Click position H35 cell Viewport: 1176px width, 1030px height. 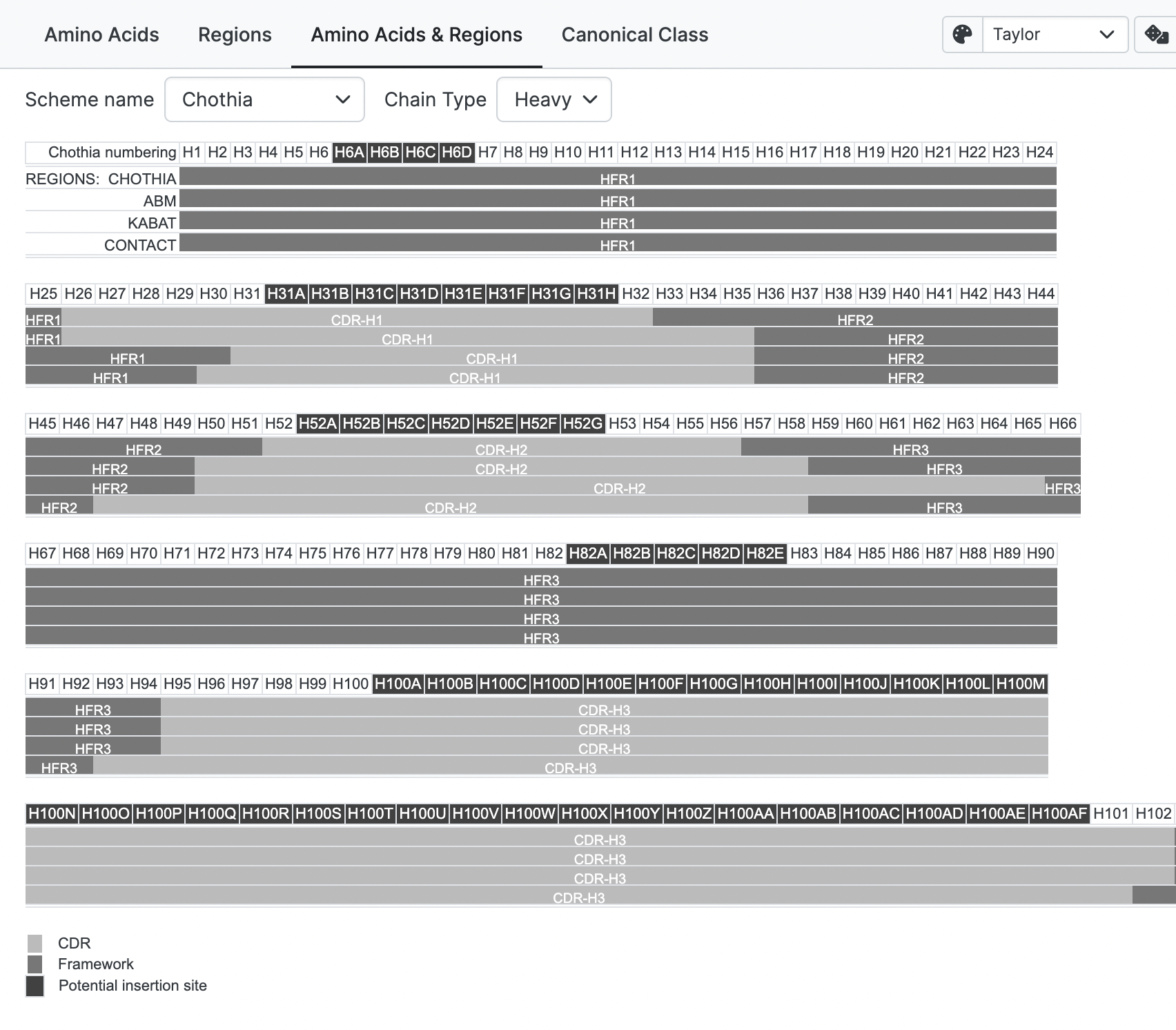[737, 293]
